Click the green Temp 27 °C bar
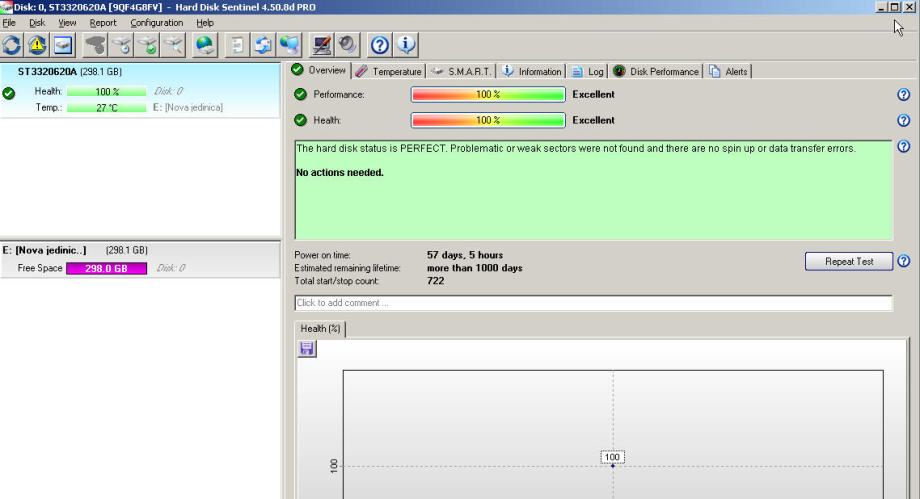This screenshot has width=920, height=499. (x=107, y=108)
